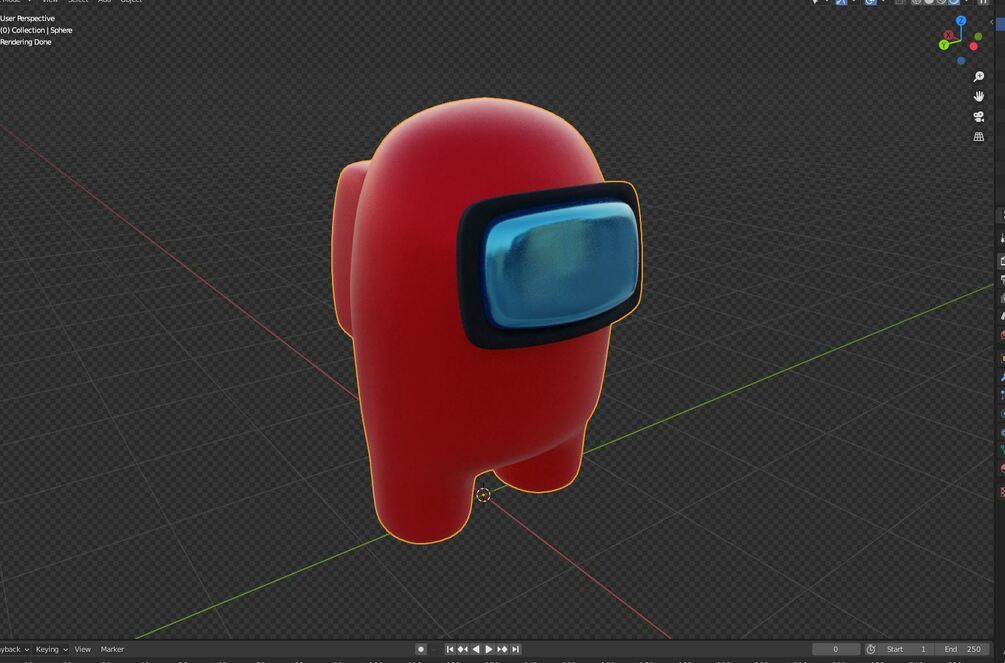Viewport: 1005px width, 663px height.
Task: Open the Keying dropdown in timeline
Action: point(51,650)
